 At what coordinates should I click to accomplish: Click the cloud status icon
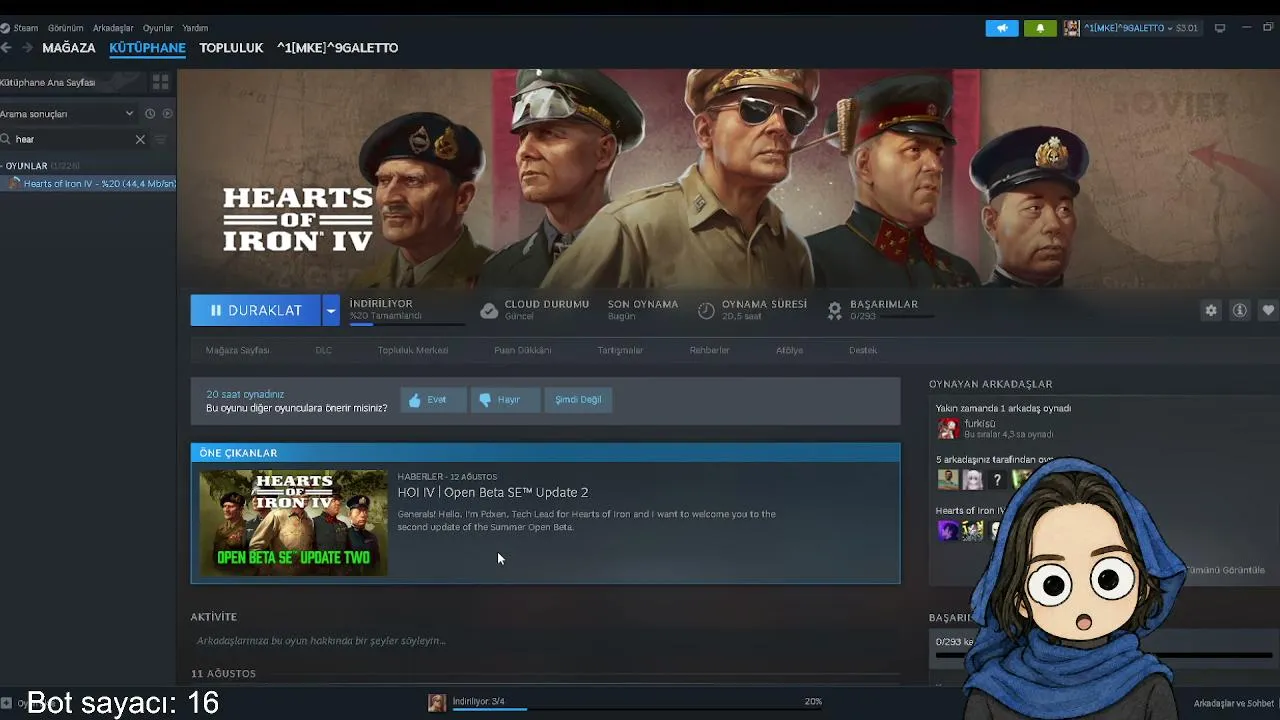tap(489, 311)
